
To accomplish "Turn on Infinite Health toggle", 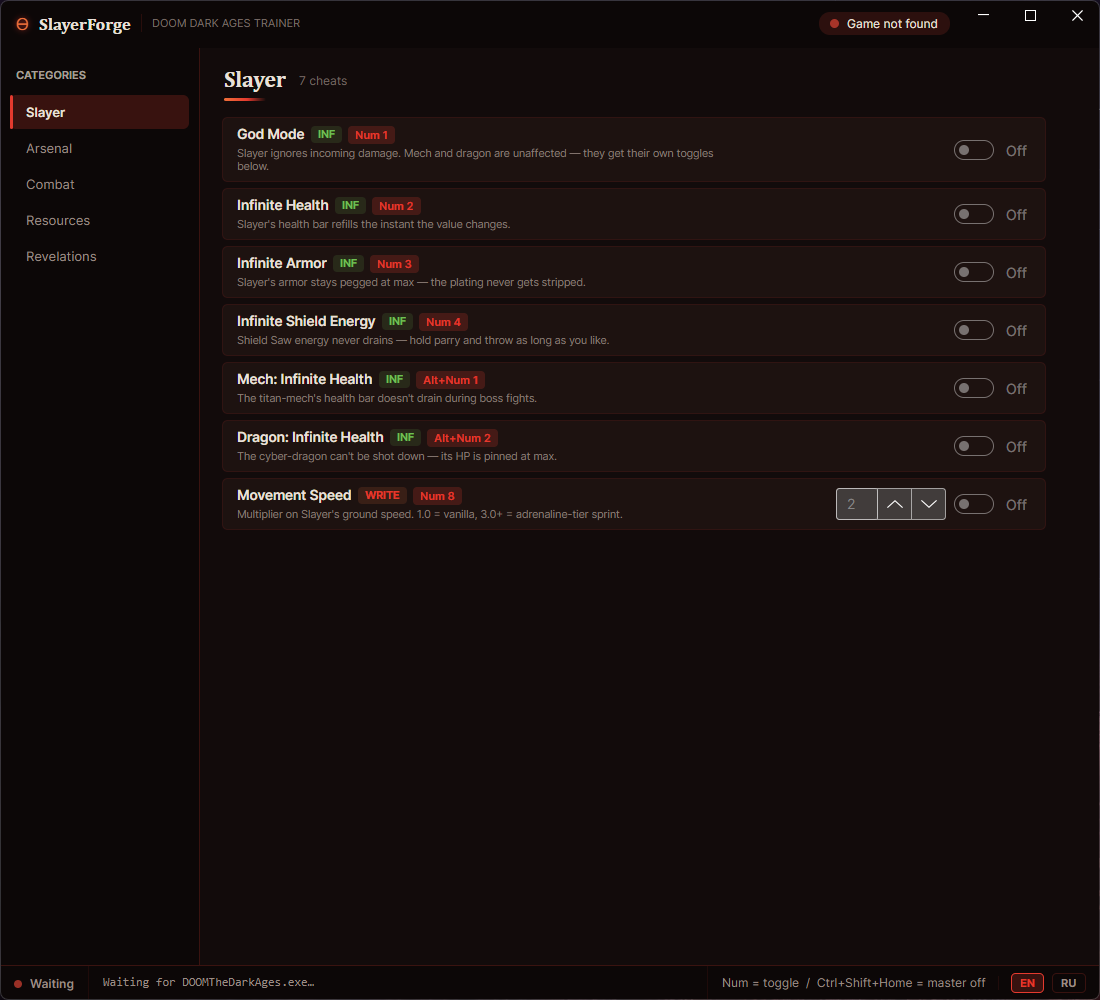I will (973, 214).
